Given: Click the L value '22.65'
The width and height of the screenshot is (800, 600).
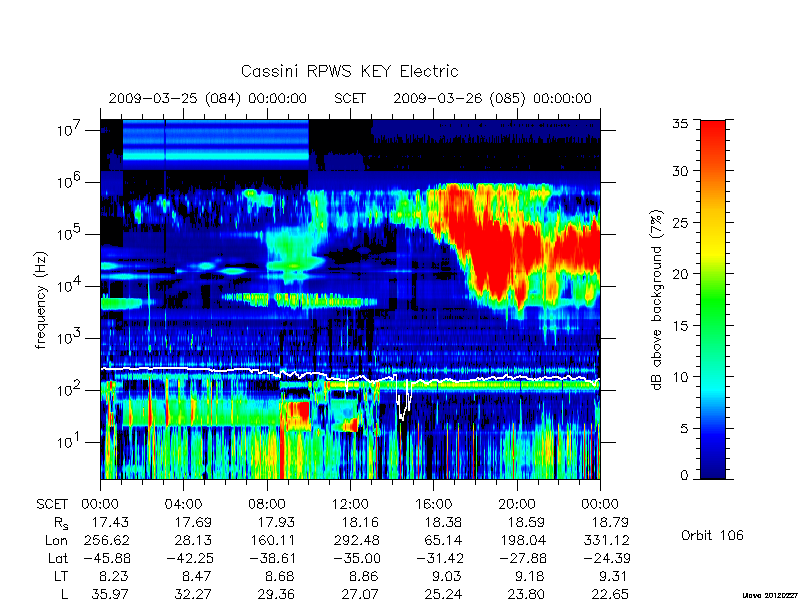Looking at the screenshot, I should 610,594.
